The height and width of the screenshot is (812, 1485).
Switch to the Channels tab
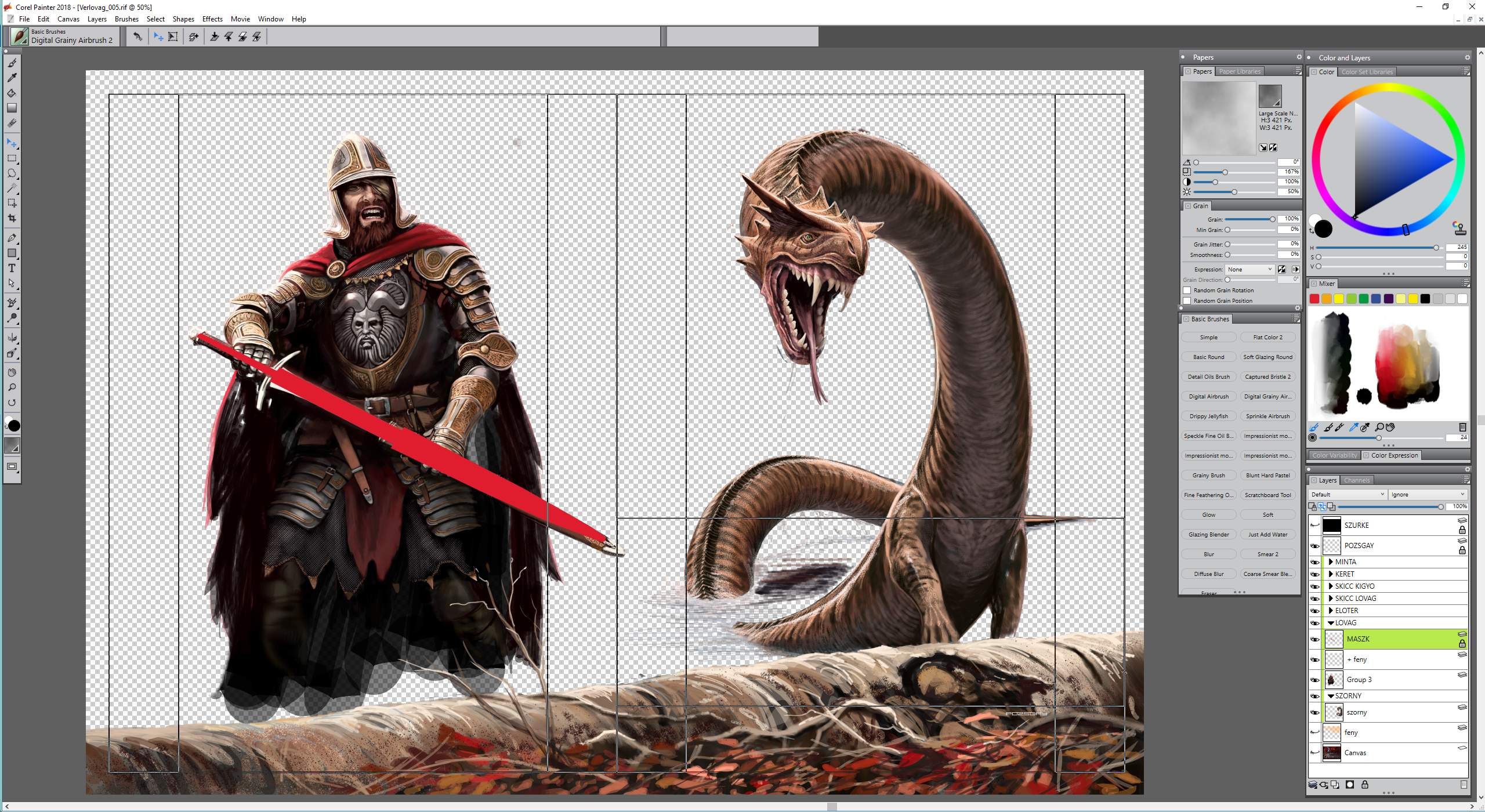pyautogui.click(x=1357, y=480)
